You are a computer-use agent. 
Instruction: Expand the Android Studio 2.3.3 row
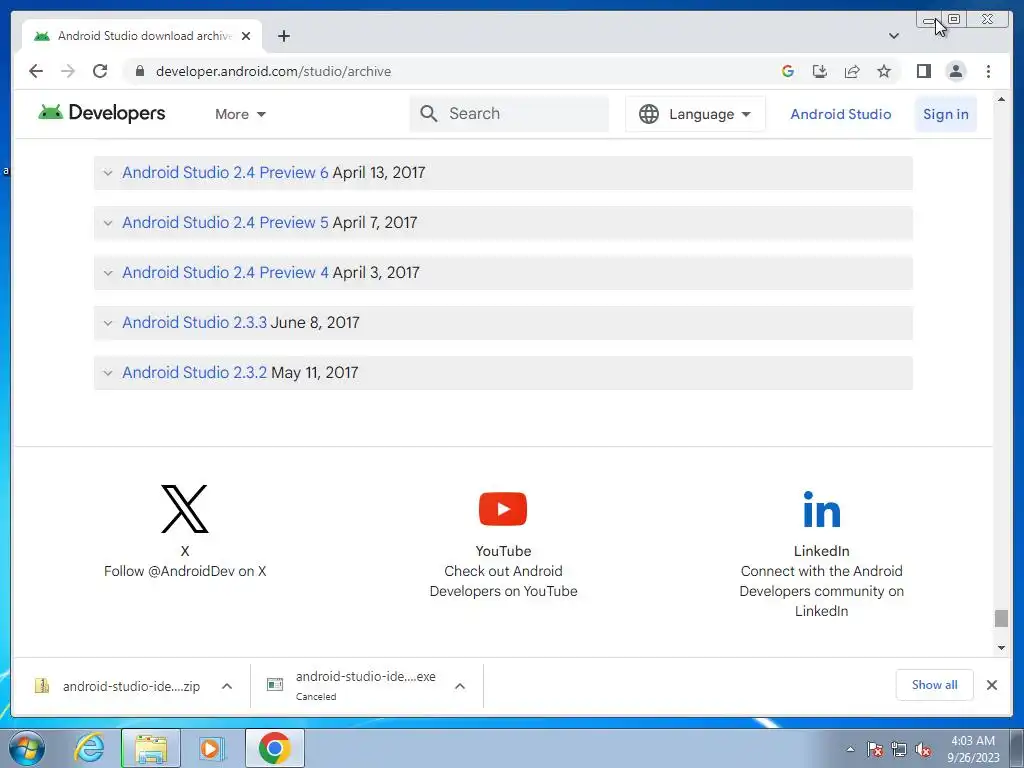click(503, 323)
